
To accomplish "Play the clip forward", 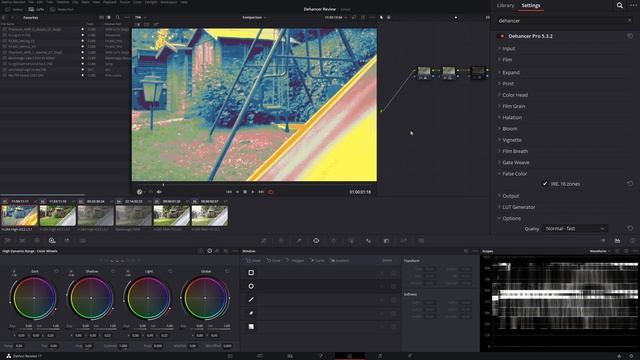I will pos(253,191).
